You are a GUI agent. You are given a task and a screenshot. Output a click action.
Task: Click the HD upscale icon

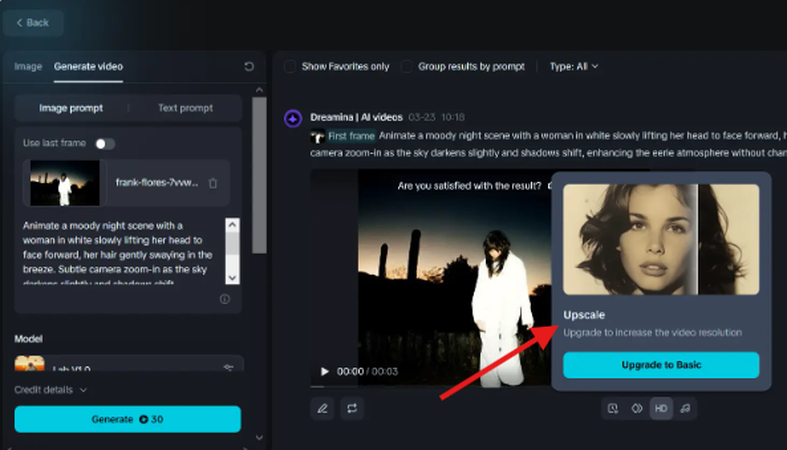[x=660, y=408]
